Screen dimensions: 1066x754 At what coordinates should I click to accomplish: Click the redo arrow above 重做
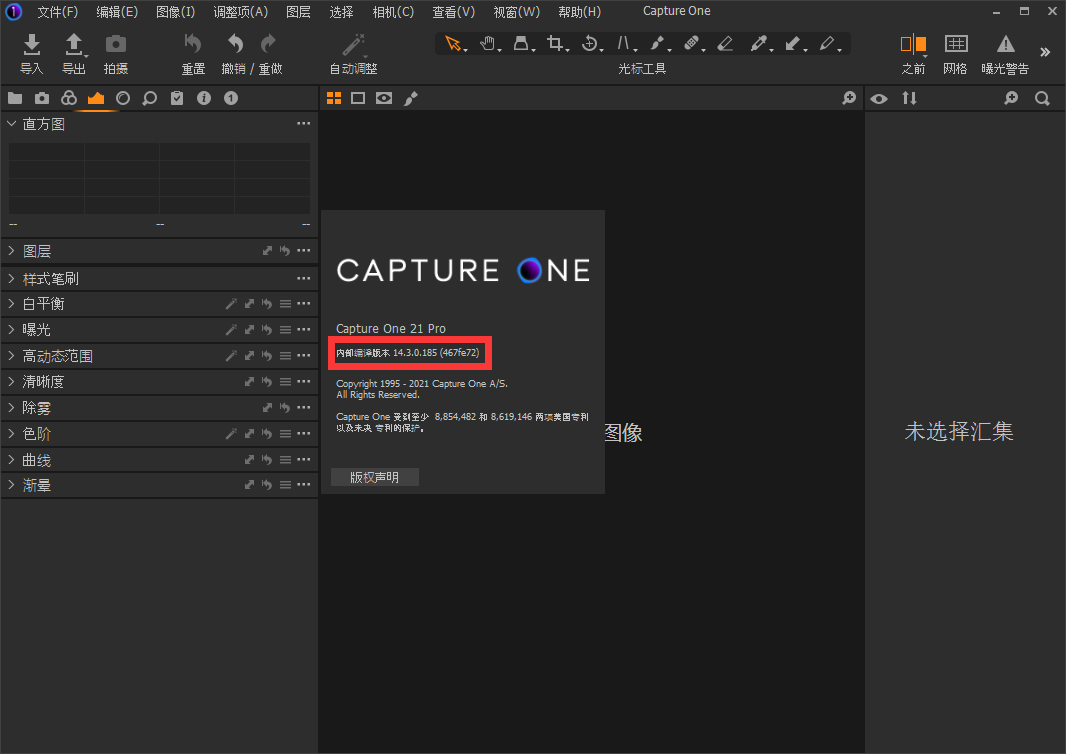click(269, 44)
